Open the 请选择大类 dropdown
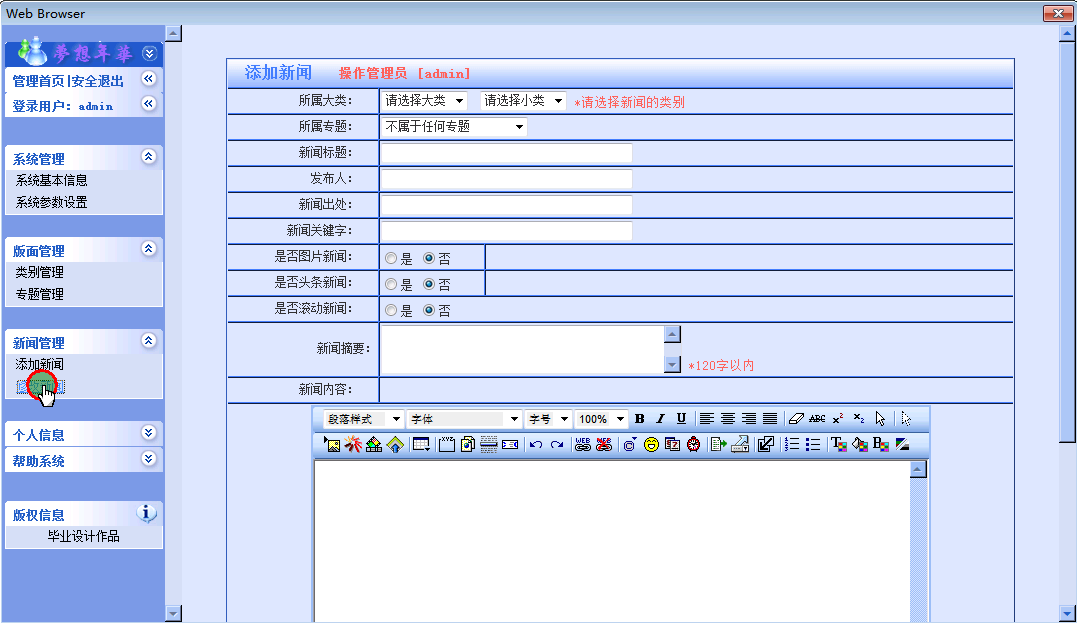 (424, 101)
